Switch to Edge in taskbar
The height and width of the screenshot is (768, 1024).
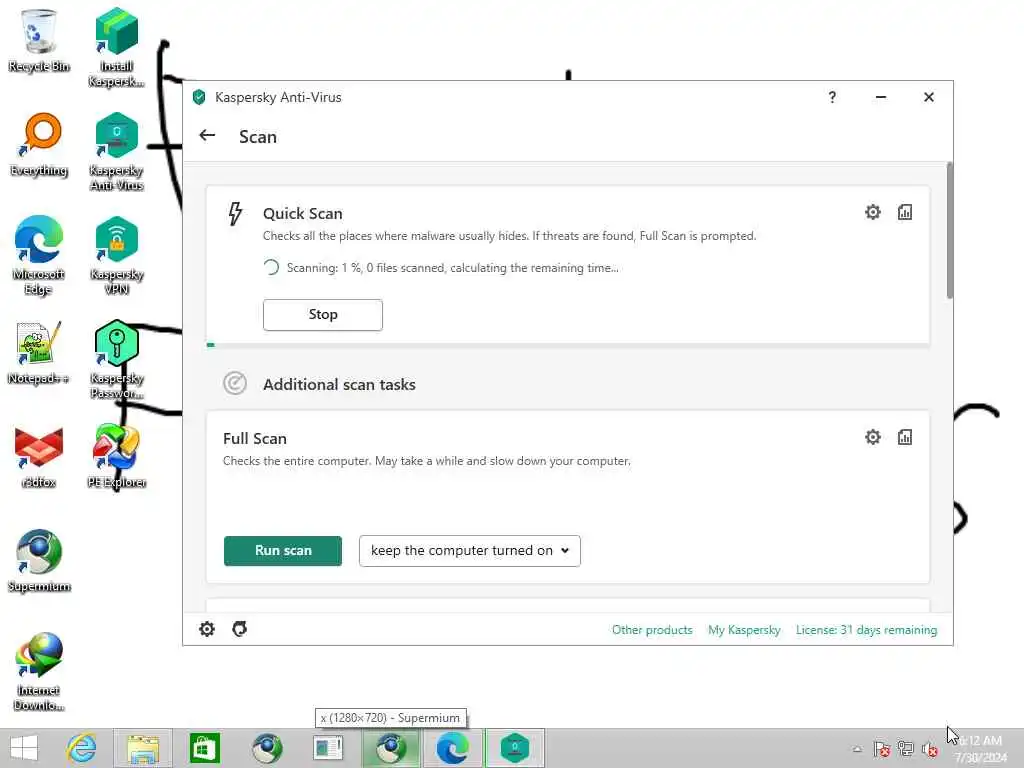coord(453,748)
